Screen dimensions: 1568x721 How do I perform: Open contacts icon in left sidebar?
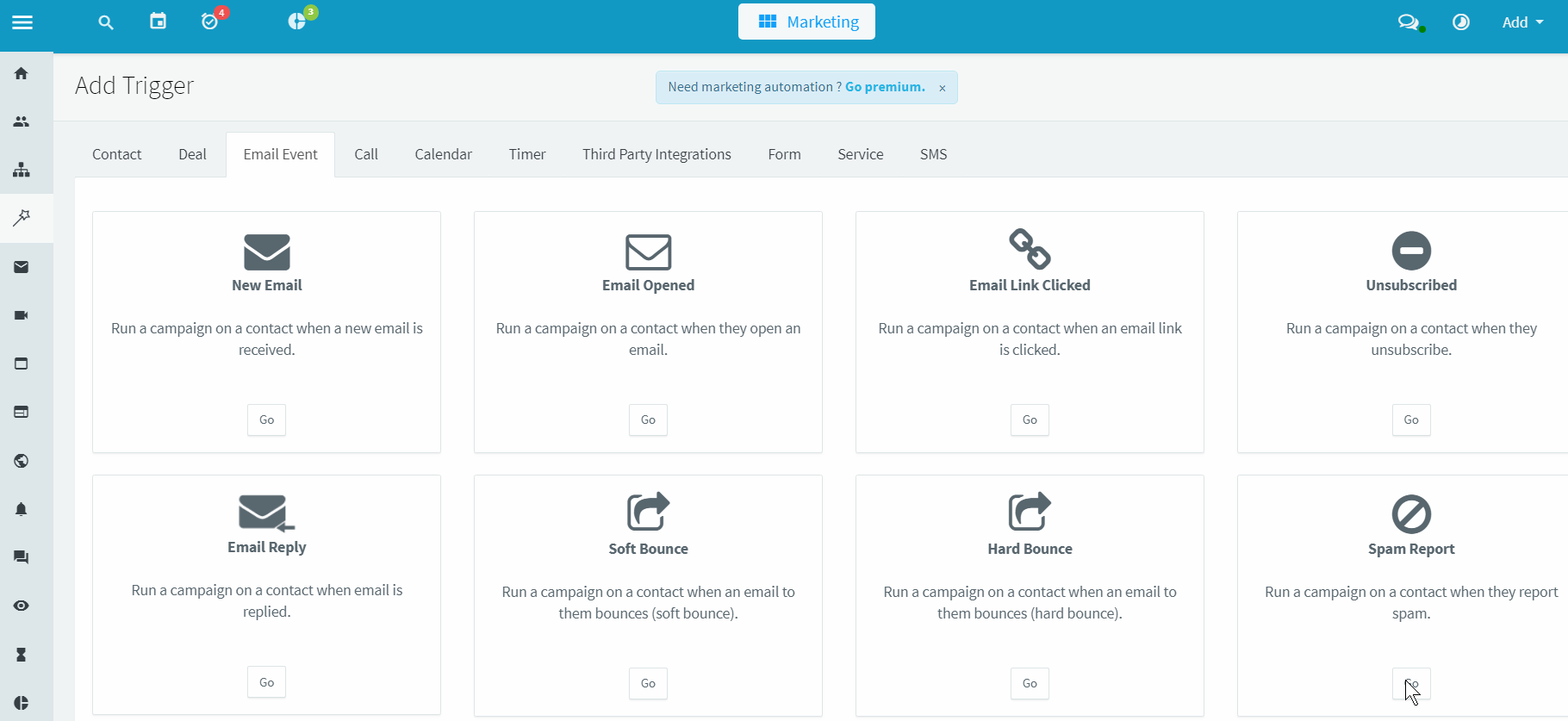[x=22, y=121]
